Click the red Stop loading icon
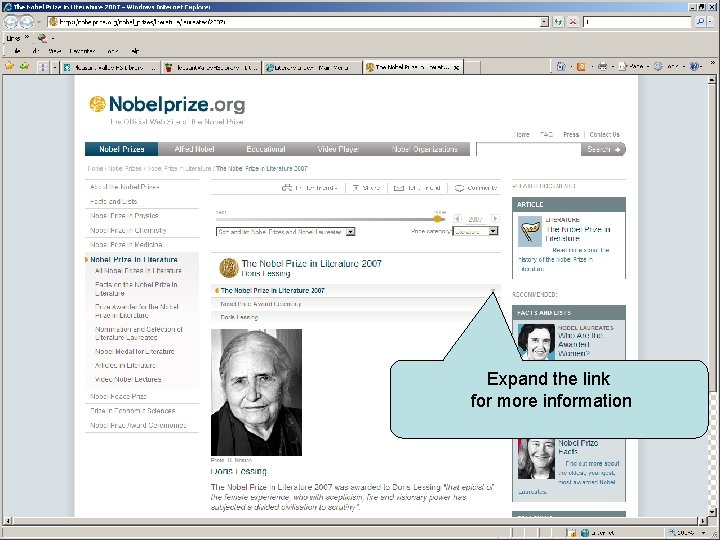Viewport: 720px width, 540px height. (x=573, y=22)
